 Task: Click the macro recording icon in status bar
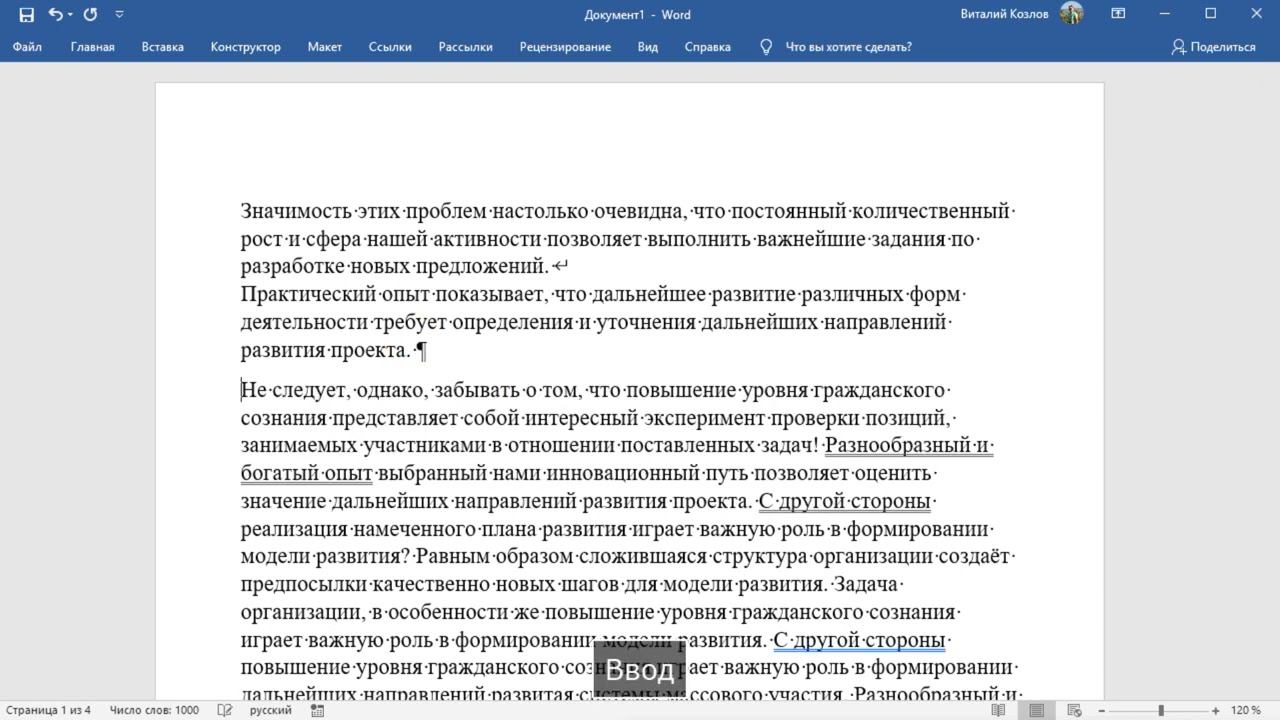317,710
